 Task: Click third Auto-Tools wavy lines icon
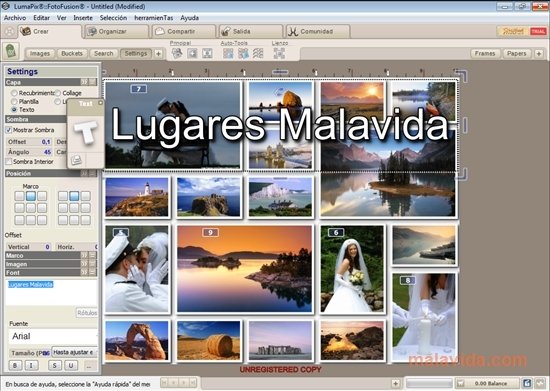[x=258, y=53]
